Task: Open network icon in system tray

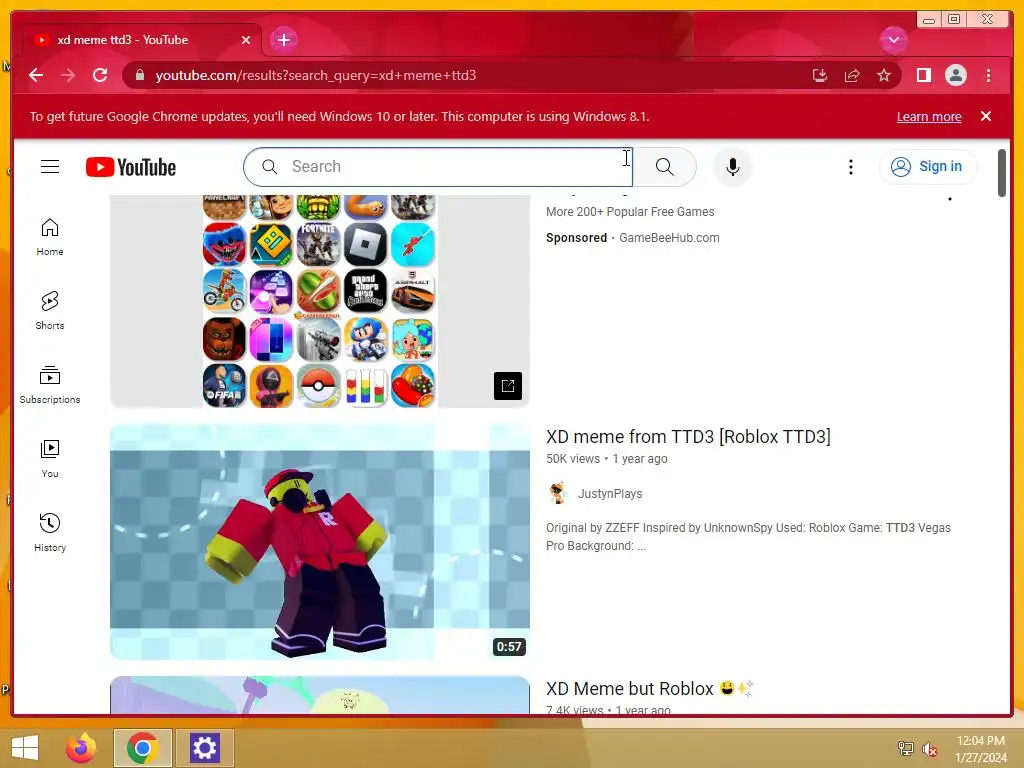Action: pyautogui.click(x=905, y=748)
